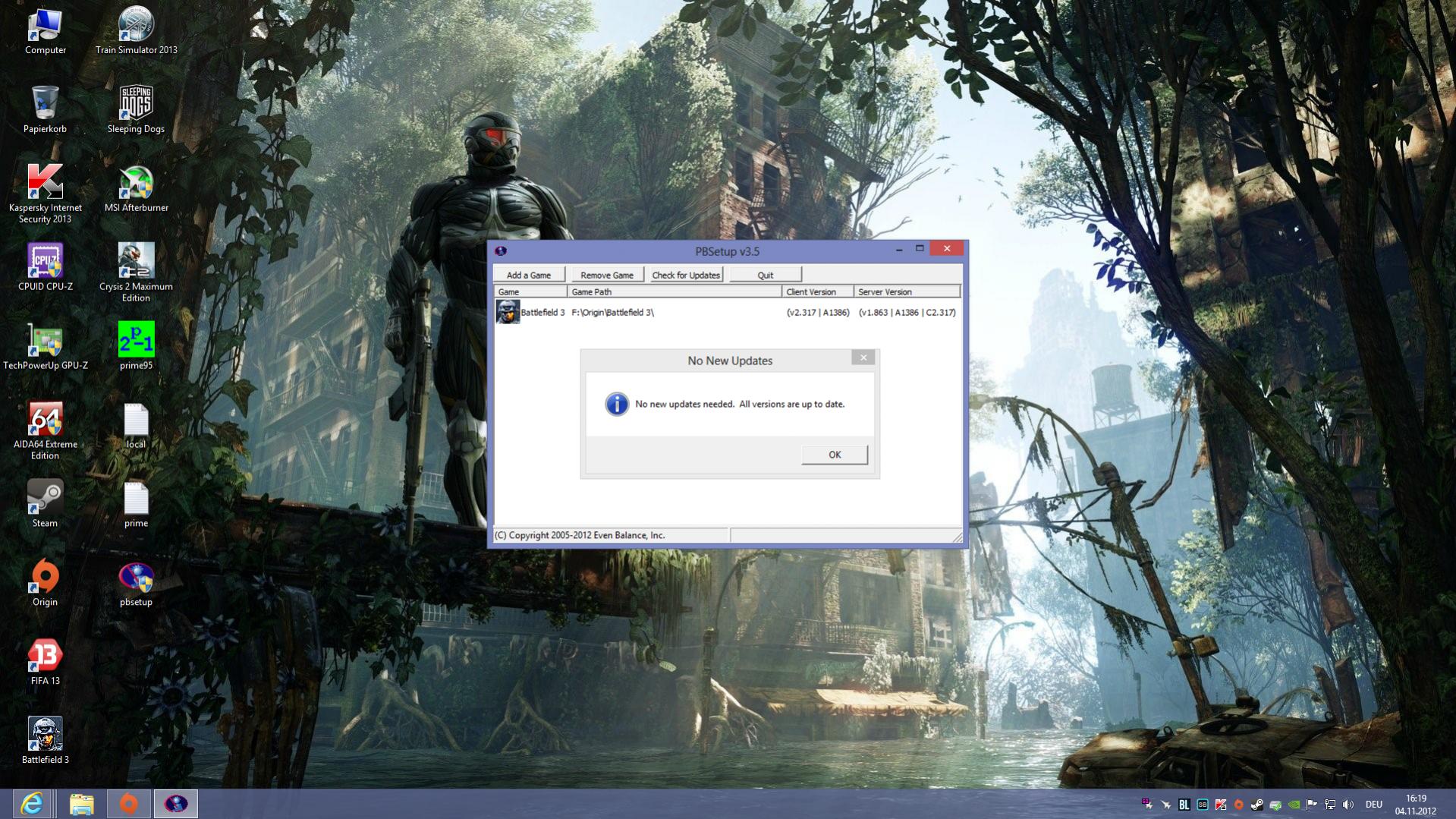The image size is (1456, 819).
Task: Select the Computer desktop icon
Action: (46, 32)
